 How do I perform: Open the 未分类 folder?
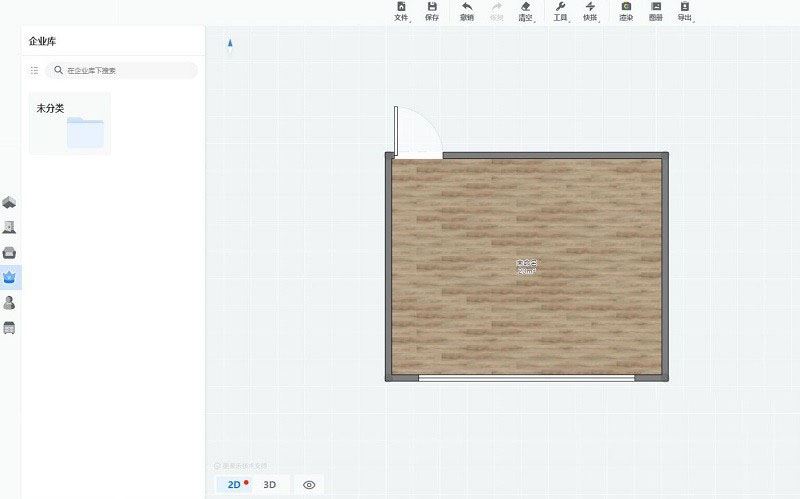70,124
